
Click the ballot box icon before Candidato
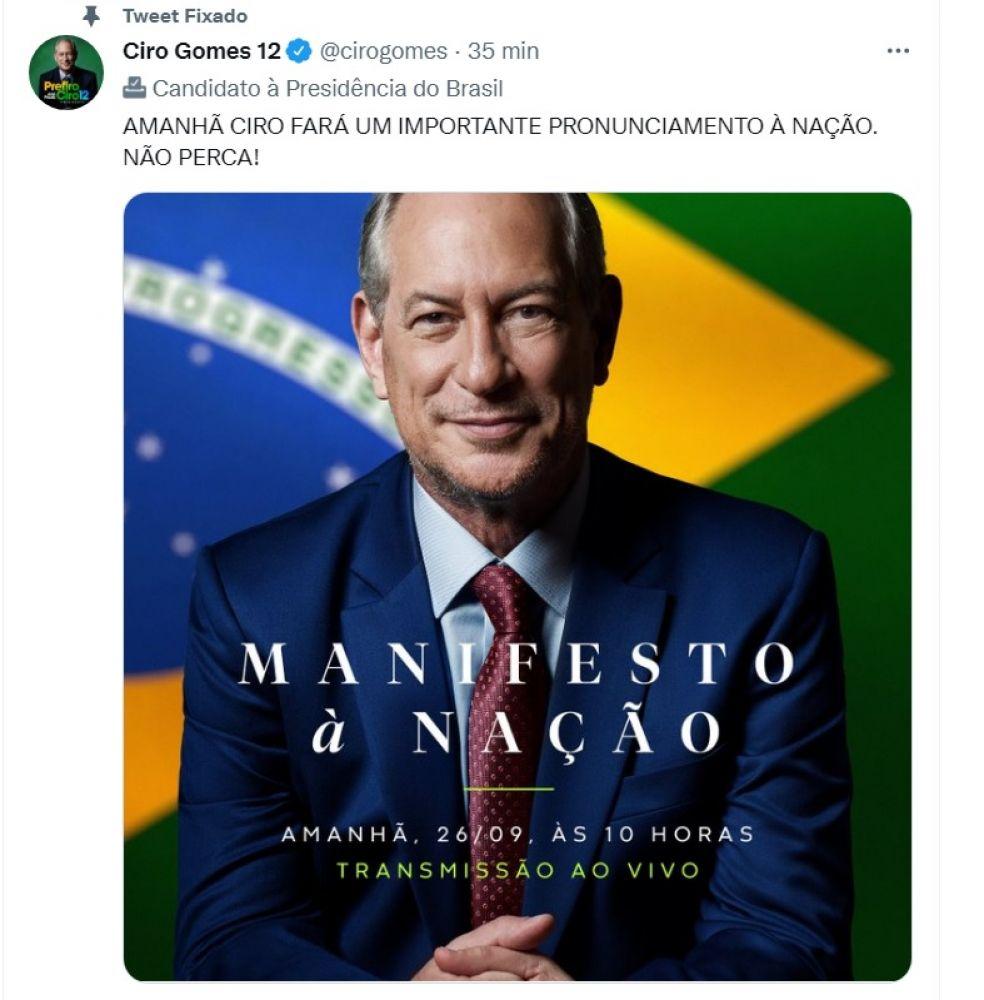click(x=134, y=88)
